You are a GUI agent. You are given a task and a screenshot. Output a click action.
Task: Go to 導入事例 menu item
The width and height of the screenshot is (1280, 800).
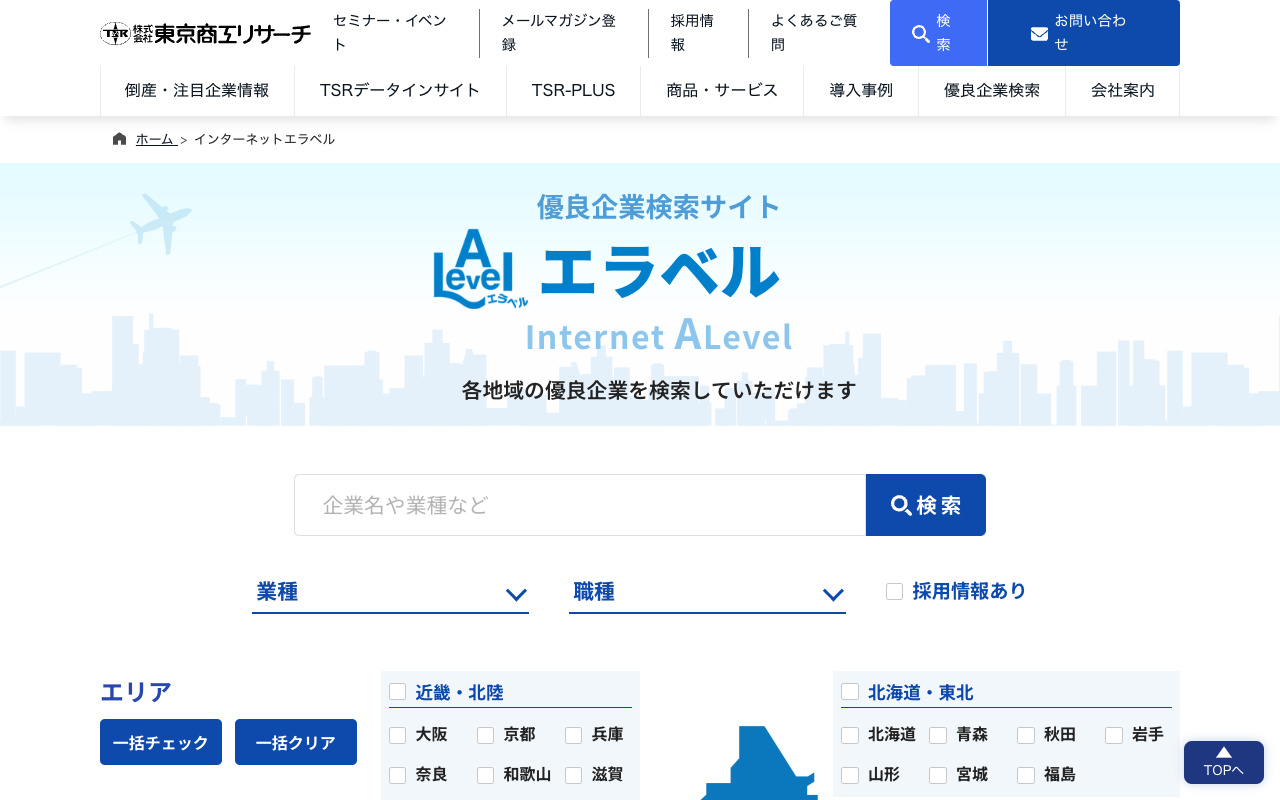pos(861,91)
